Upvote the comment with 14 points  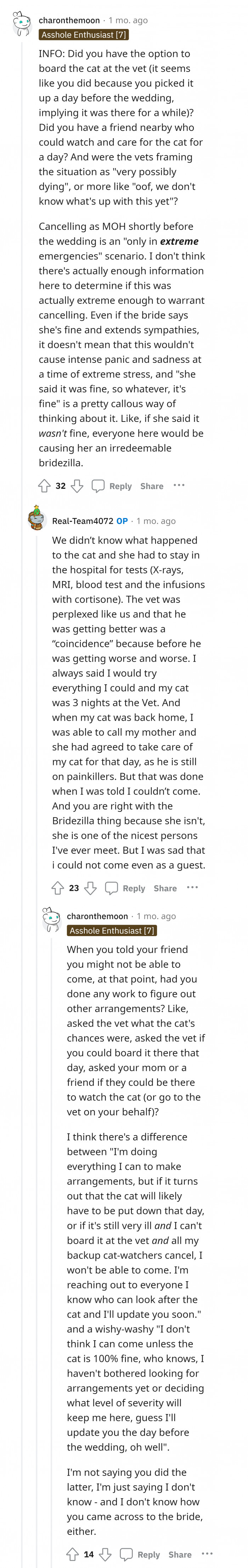[73, 1554]
